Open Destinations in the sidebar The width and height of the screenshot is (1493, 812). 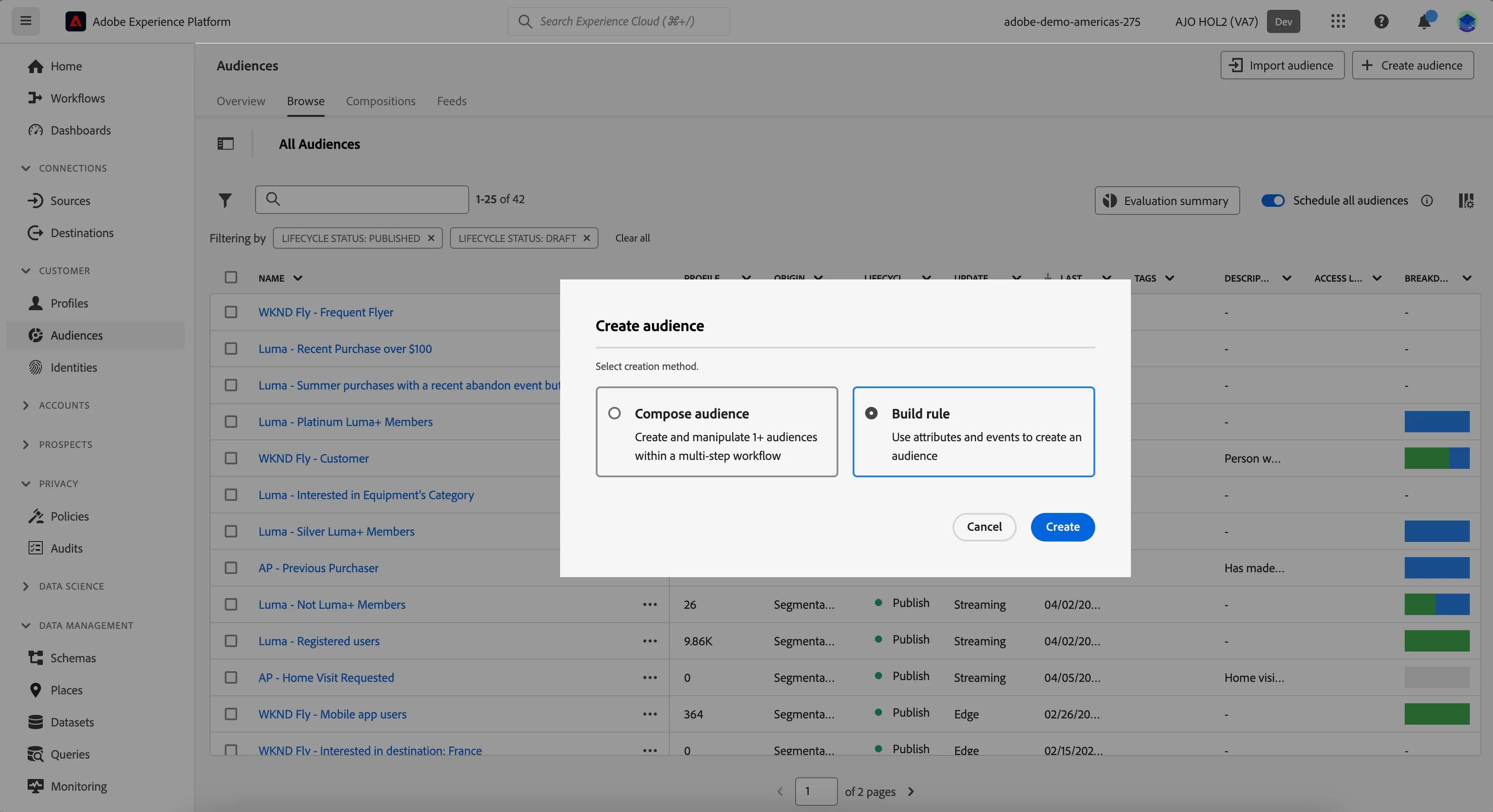(82, 233)
